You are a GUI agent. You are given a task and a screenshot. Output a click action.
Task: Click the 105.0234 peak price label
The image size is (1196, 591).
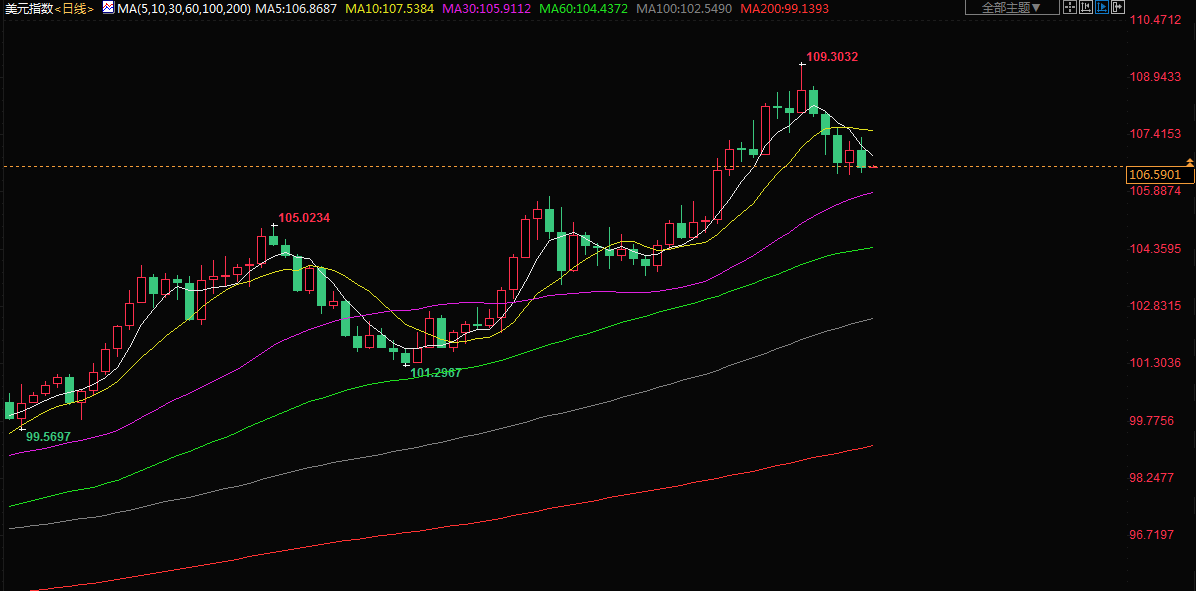(x=304, y=218)
